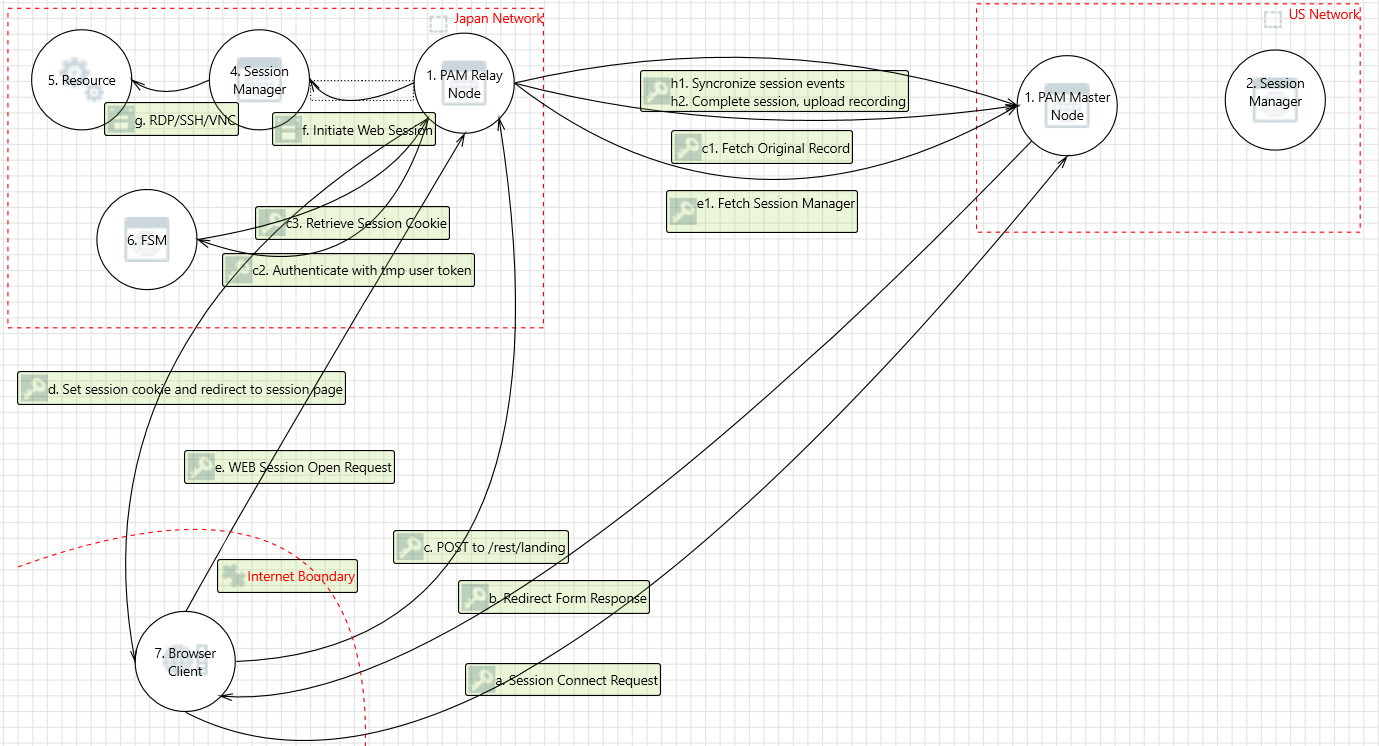Click the magnifier icon on the Initiate Web Session label

click(x=289, y=129)
